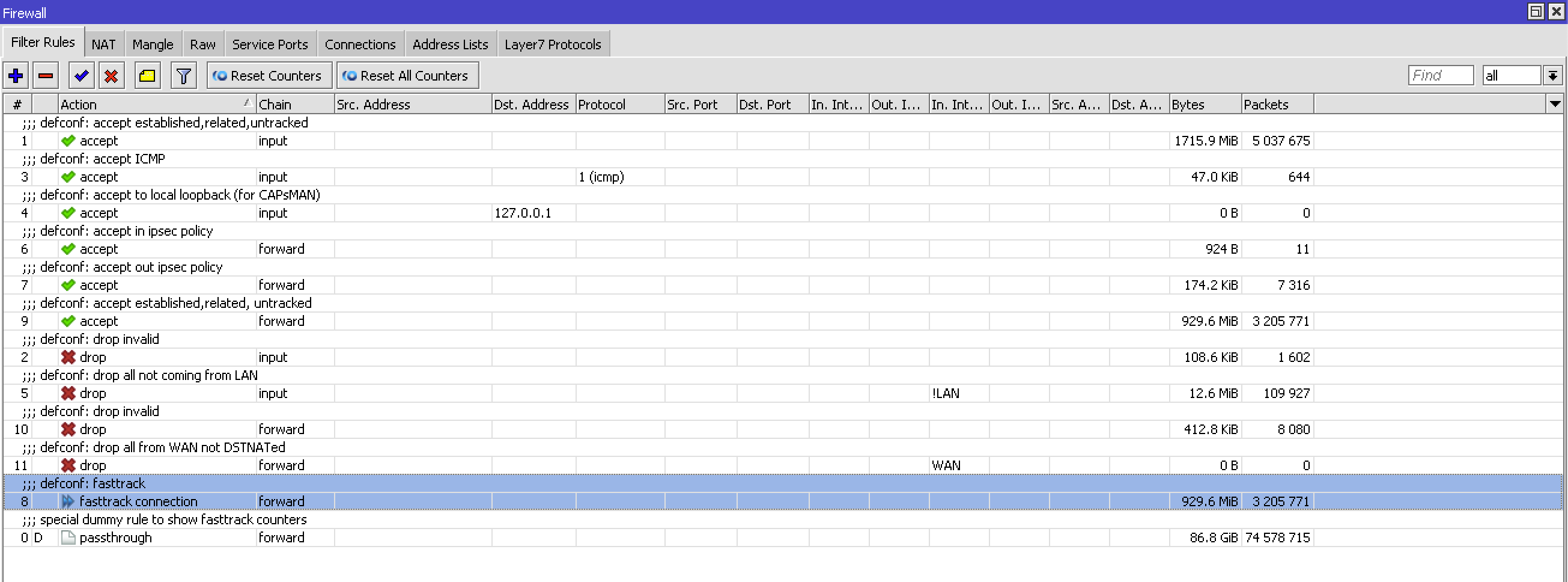
Task: Switch to the NAT tab
Action: point(103,43)
